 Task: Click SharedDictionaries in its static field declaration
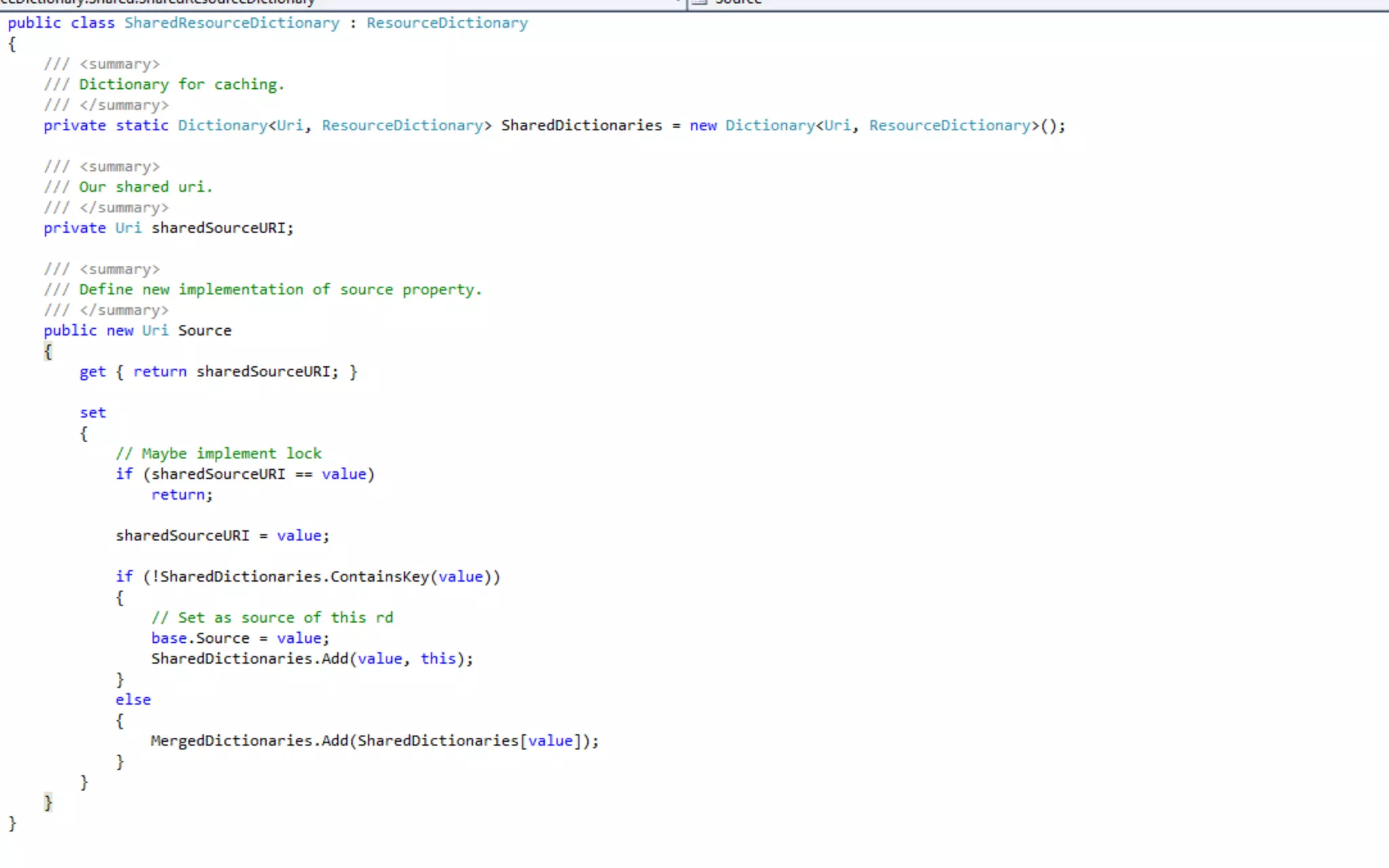[x=581, y=125]
